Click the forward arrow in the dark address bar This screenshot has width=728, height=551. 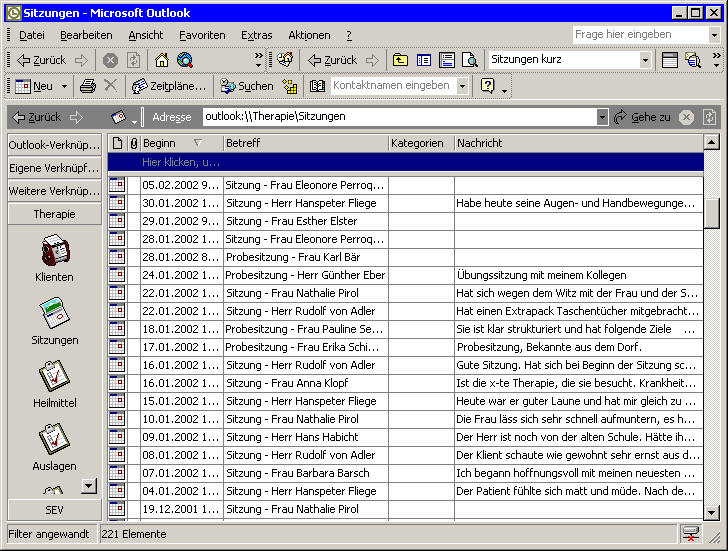tap(76, 117)
